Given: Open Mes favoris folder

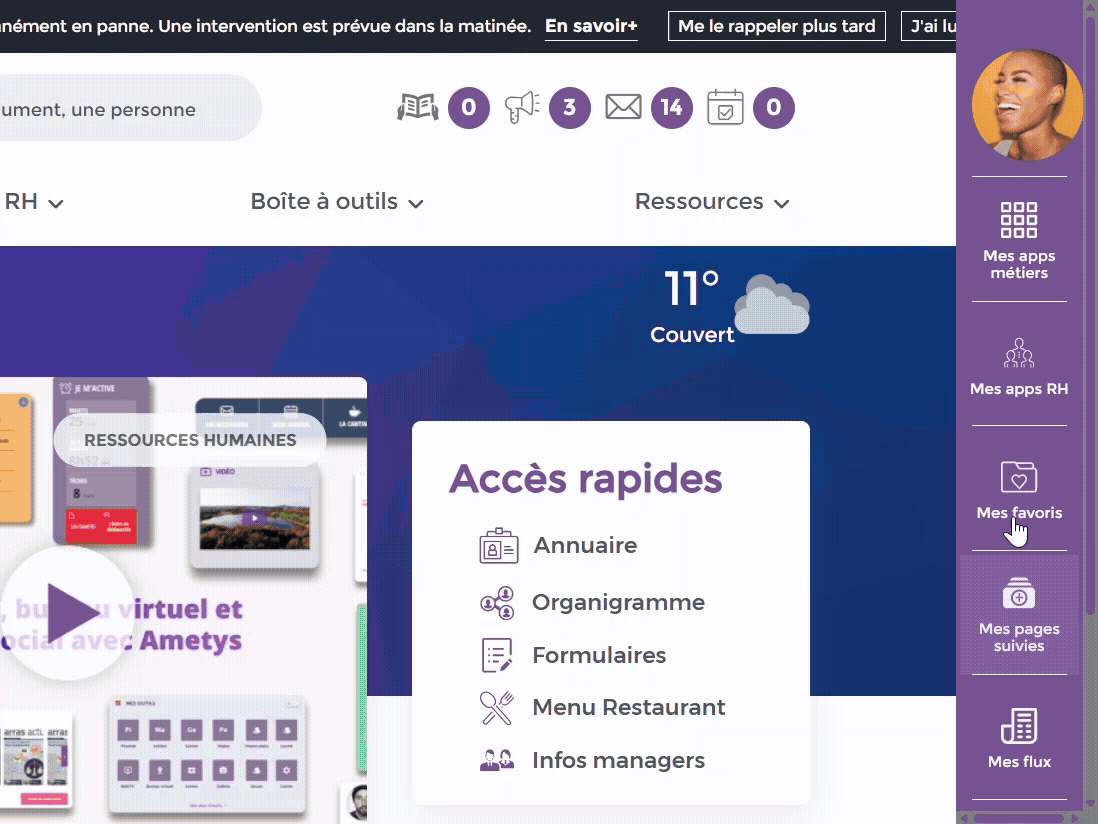Looking at the screenshot, I should coord(1019,490).
